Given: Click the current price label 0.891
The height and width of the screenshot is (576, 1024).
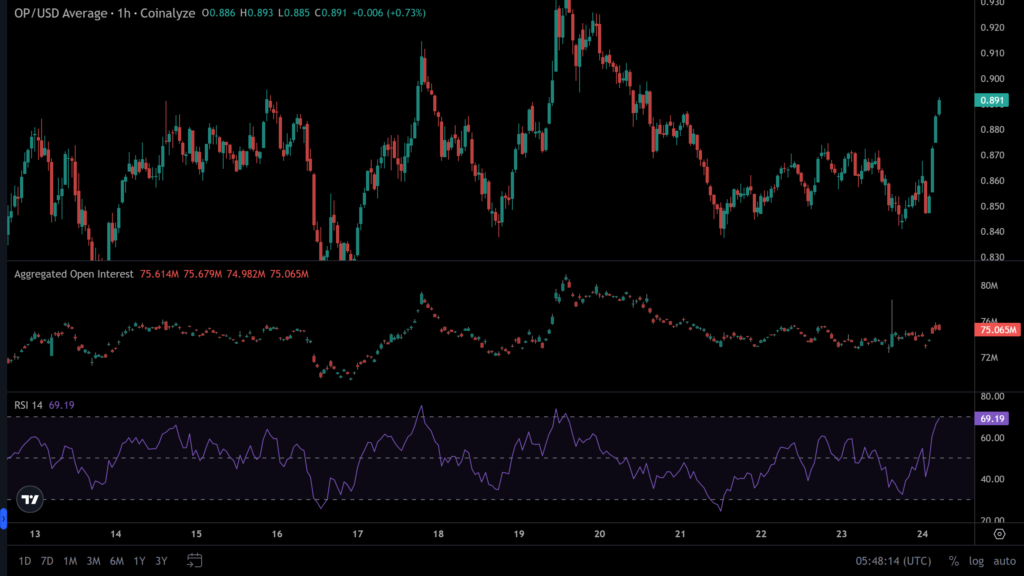Looking at the screenshot, I should click(993, 100).
